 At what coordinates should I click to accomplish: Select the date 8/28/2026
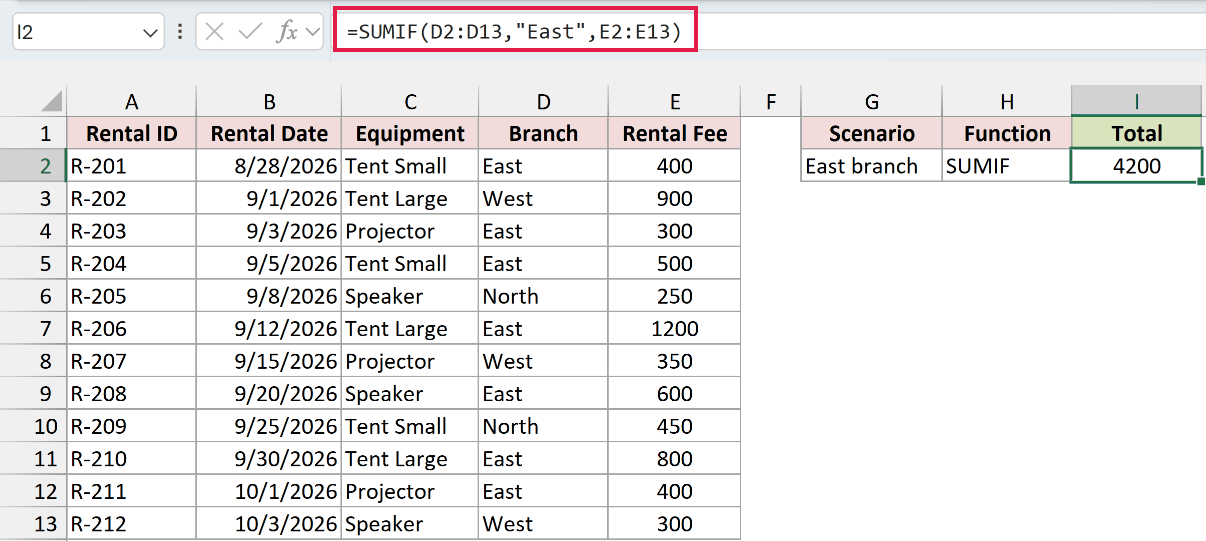269,166
